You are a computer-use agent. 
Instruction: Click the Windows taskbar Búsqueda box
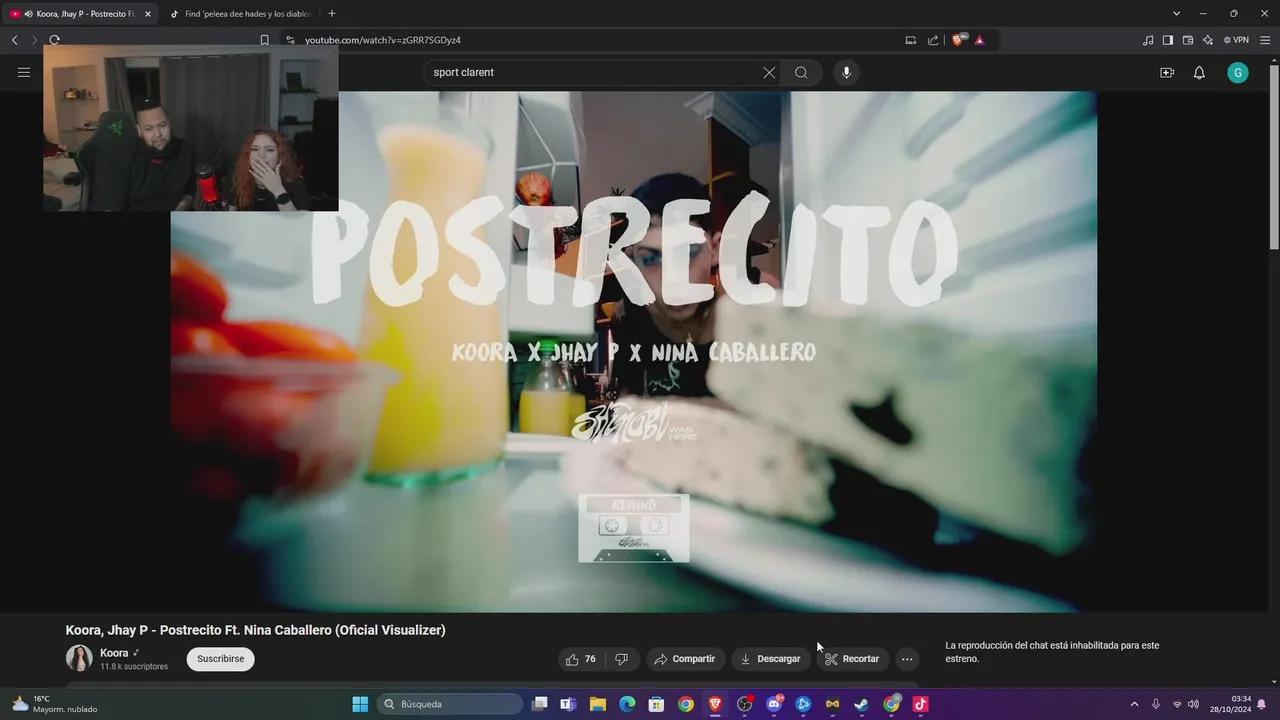[x=450, y=704]
